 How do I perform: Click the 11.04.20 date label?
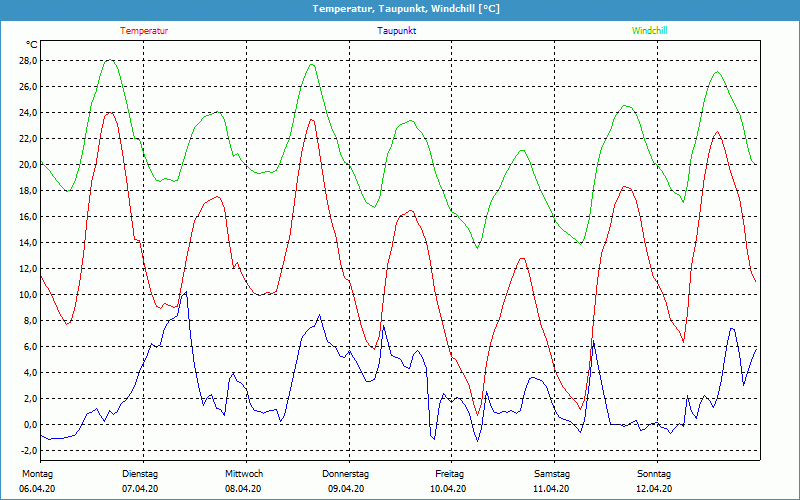551,489
